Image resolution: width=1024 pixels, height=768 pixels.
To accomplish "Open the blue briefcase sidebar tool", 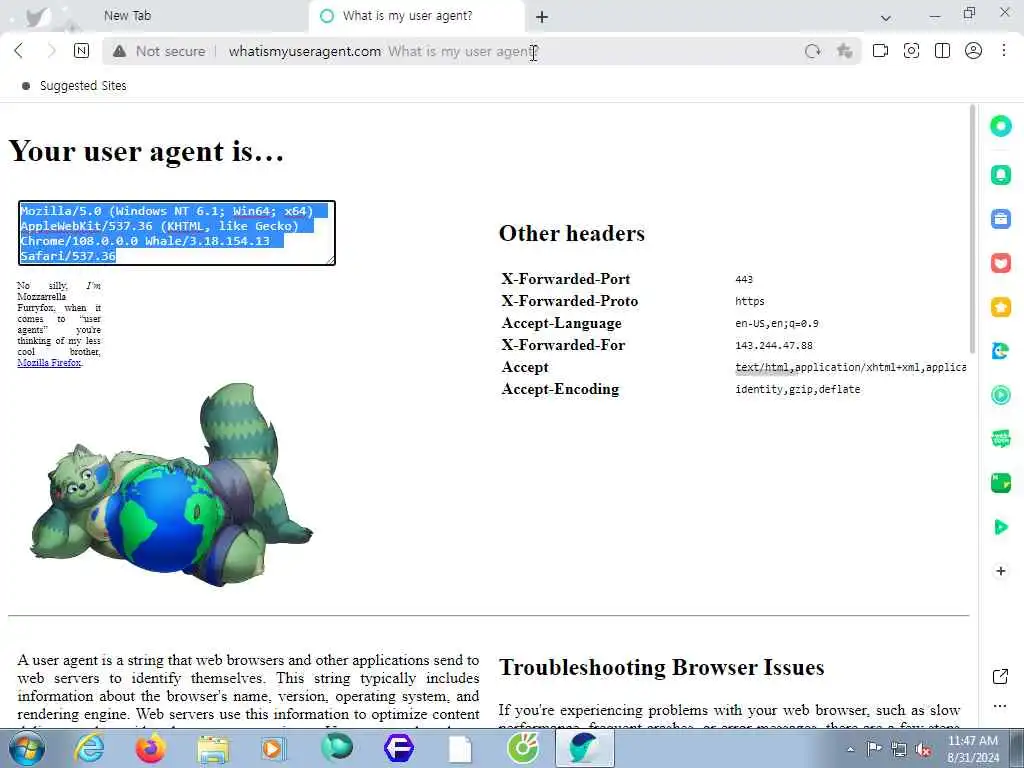I will pyautogui.click(x=1000, y=219).
